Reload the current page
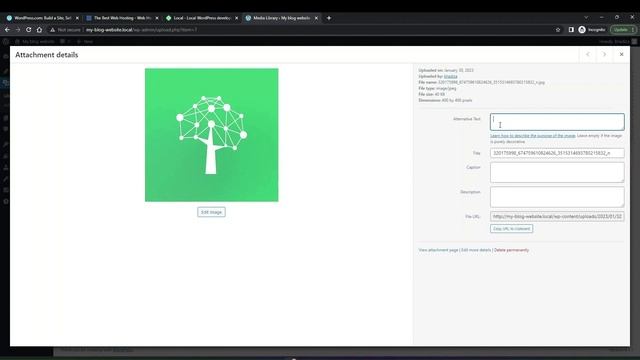640x360 pixels. pyautogui.click(x=29, y=30)
